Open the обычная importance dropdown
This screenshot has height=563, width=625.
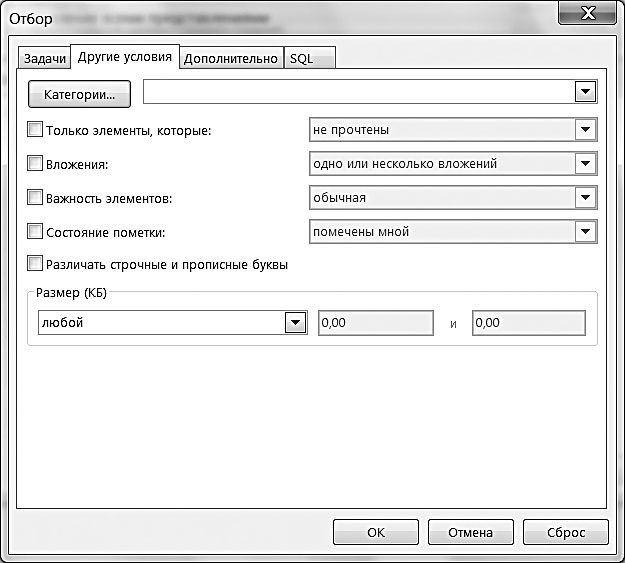[x=585, y=197]
